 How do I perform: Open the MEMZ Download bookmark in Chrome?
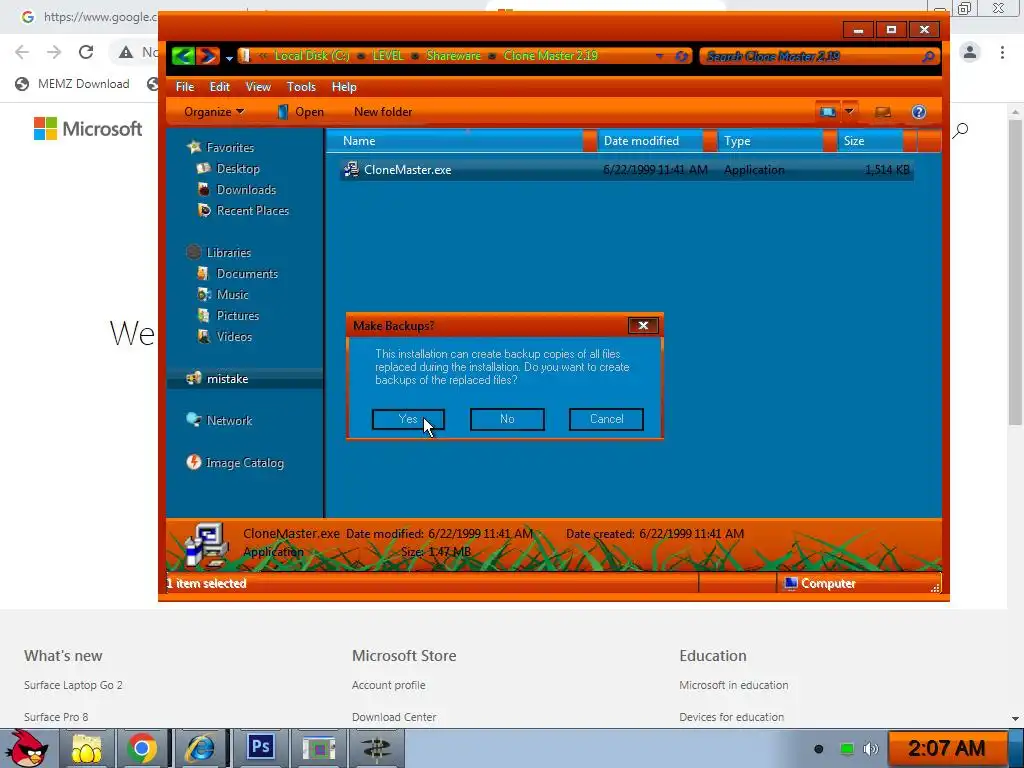click(x=73, y=84)
